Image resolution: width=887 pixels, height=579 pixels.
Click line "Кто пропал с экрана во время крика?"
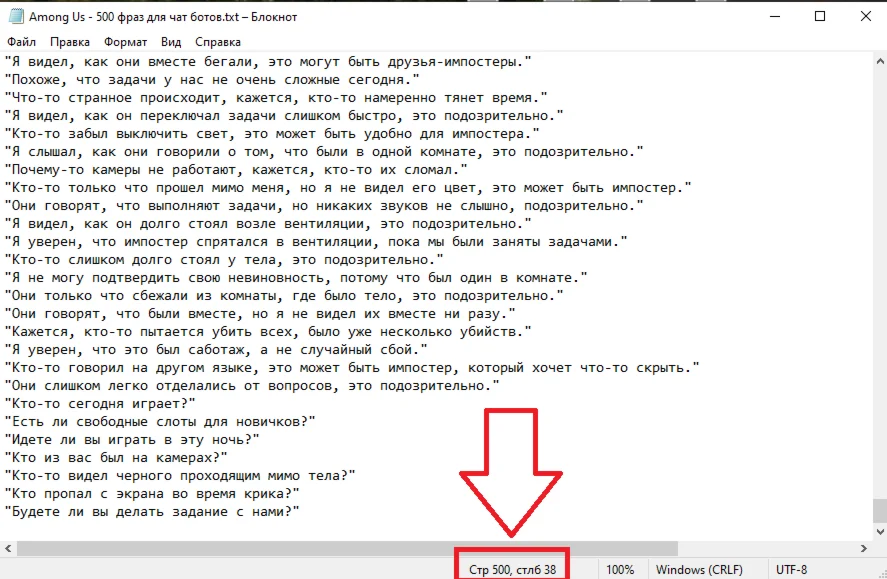pyautogui.click(x=152, y=494)
